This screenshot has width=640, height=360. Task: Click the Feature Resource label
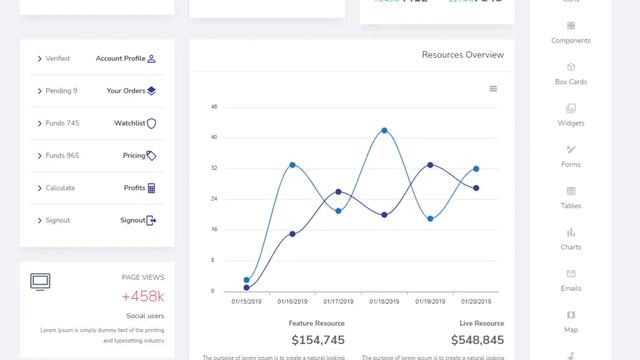tap(316, 323)
